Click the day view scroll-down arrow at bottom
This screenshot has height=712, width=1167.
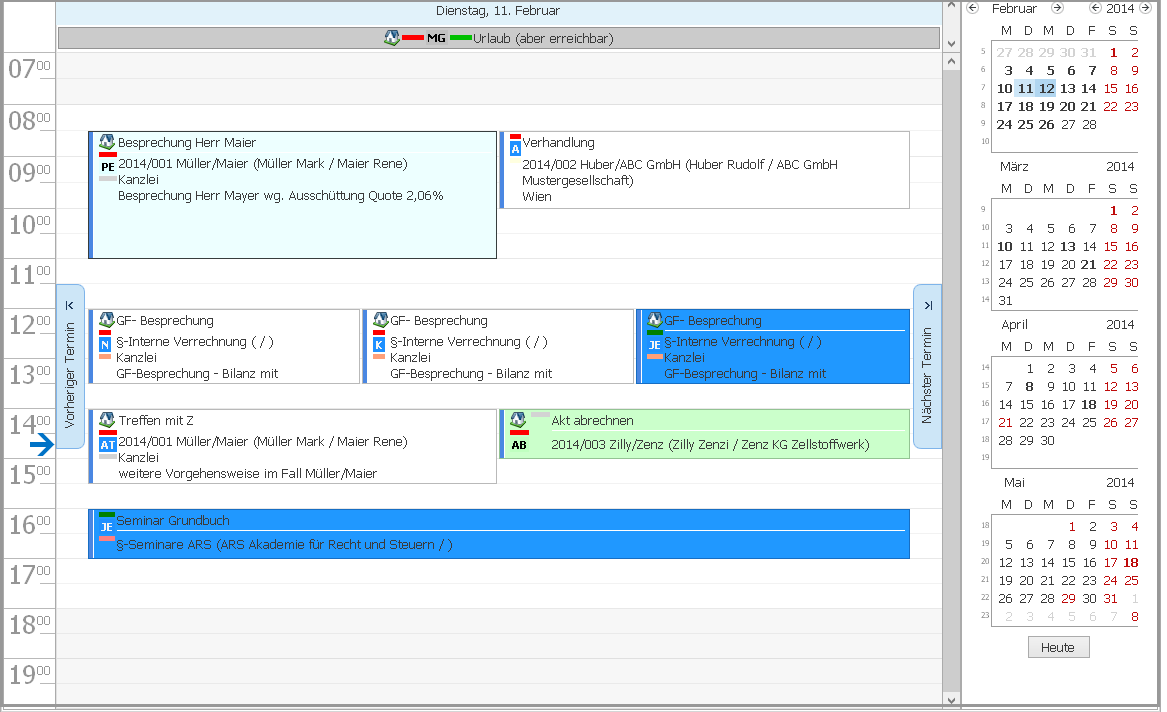click(951, 699)
